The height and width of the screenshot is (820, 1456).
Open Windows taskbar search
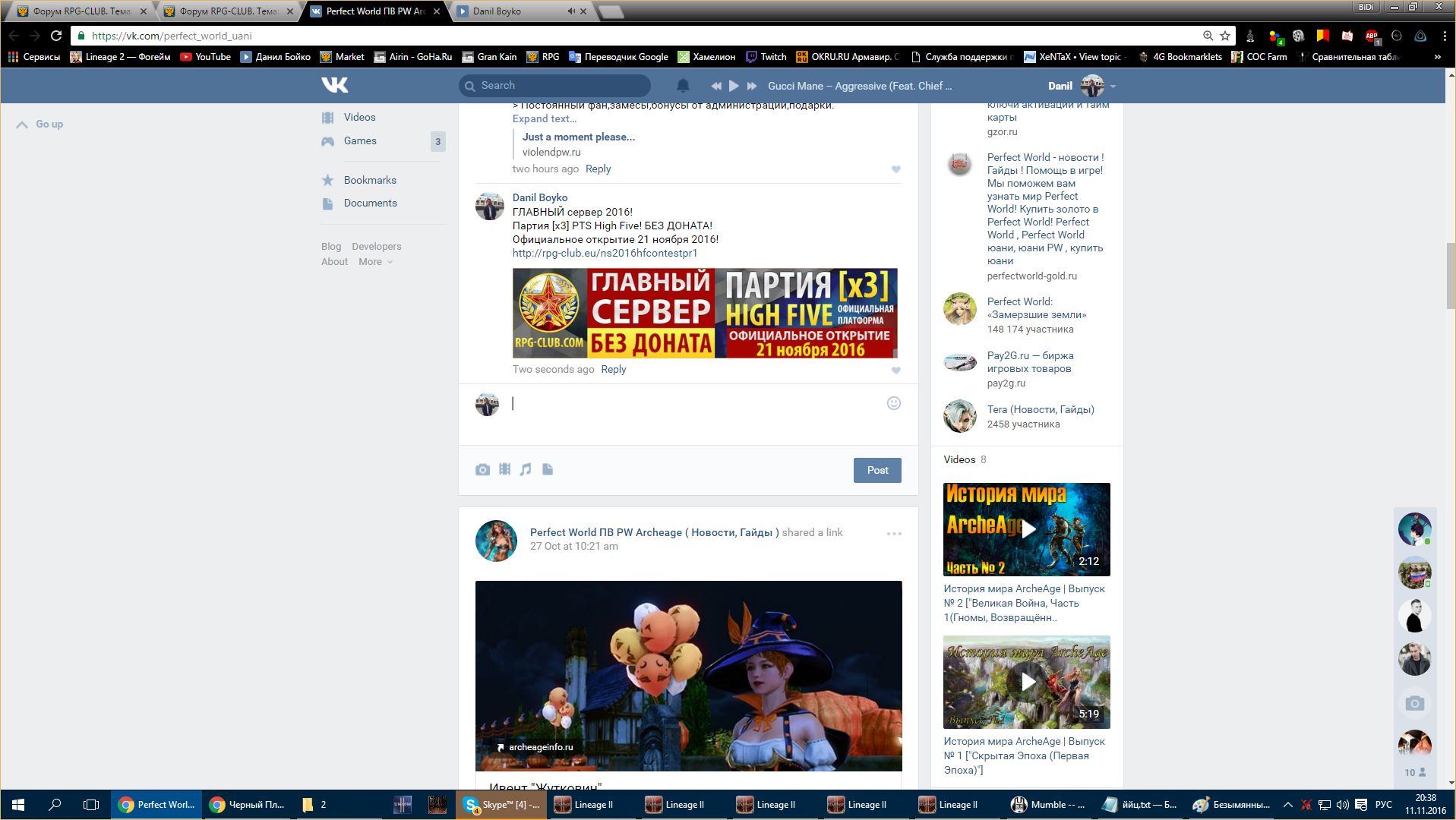pos(55,805)
